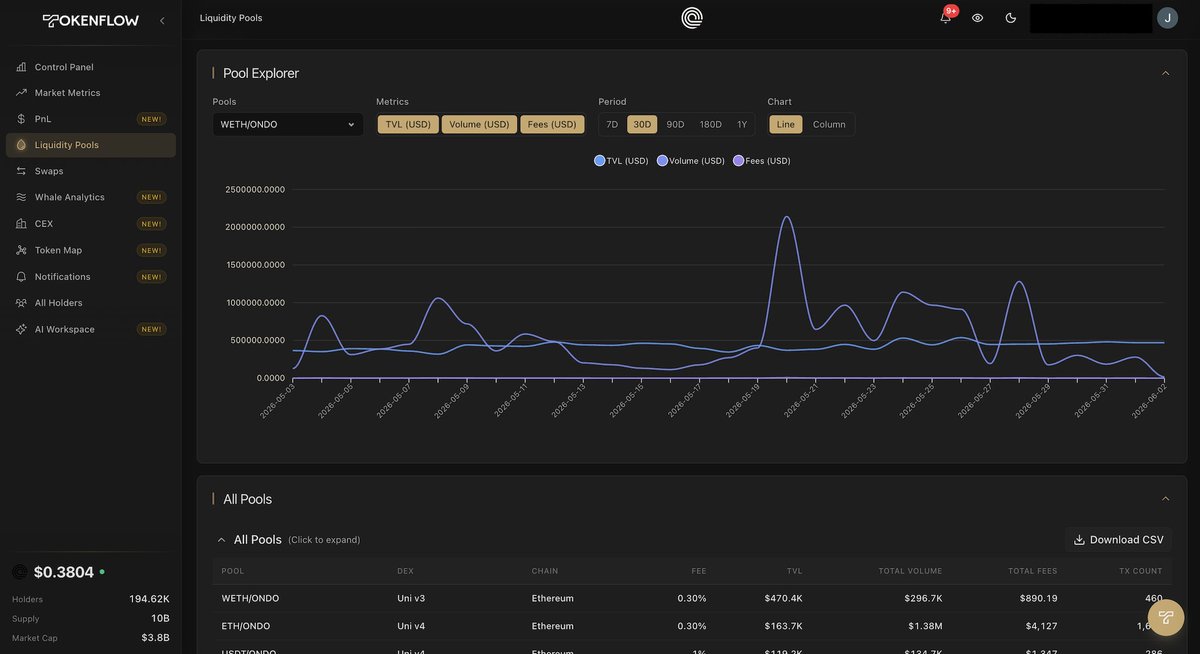Click the $1.38M total volume cell
This screenshot has height=654, width=1200.
926,626
